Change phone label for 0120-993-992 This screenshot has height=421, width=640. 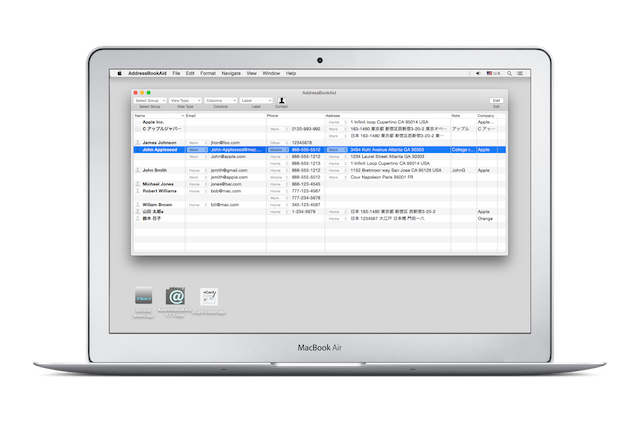pos(279,129)
